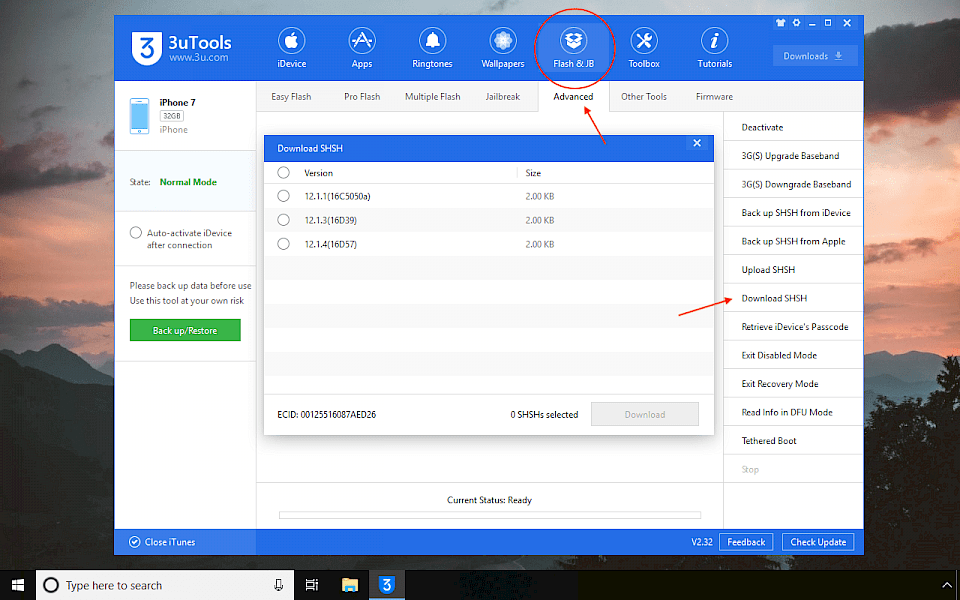The image size is (960, 600).
Task: Click Download SHSH in the right panel
Action: (x=793, y=298)
